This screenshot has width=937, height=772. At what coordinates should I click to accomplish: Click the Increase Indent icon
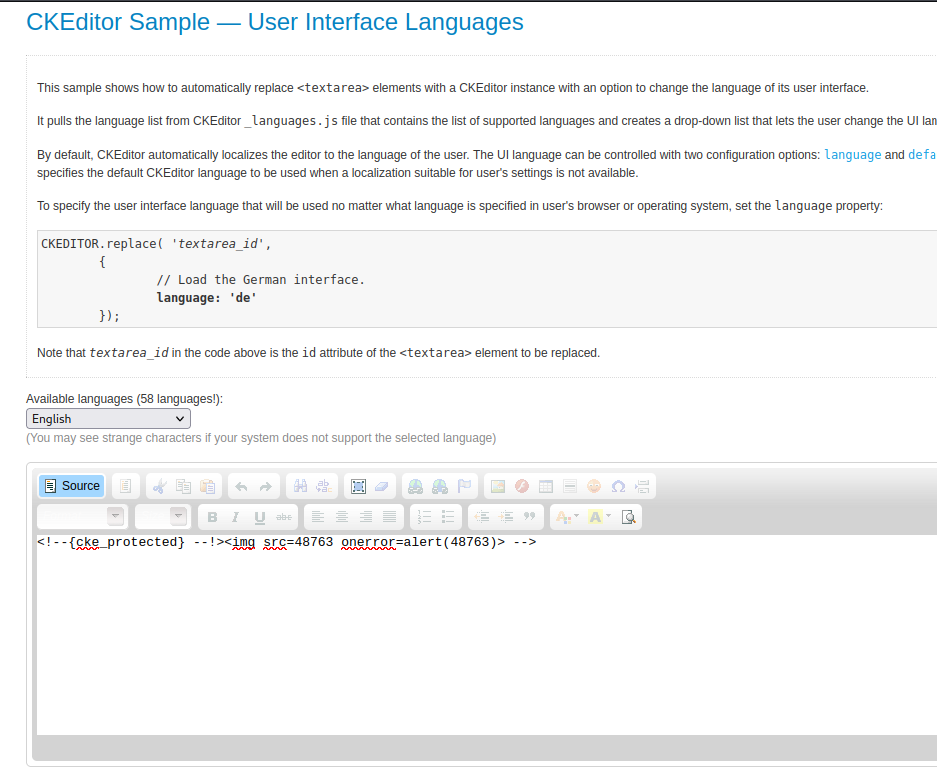506,517
